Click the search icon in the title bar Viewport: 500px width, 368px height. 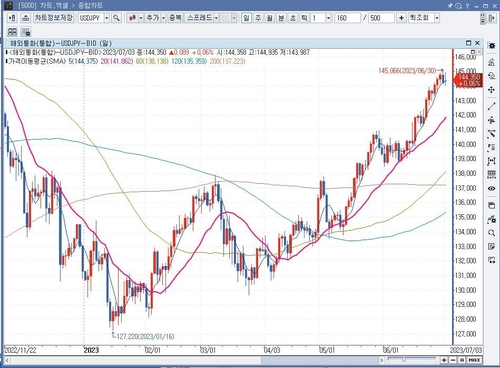[x=459, y=5]
